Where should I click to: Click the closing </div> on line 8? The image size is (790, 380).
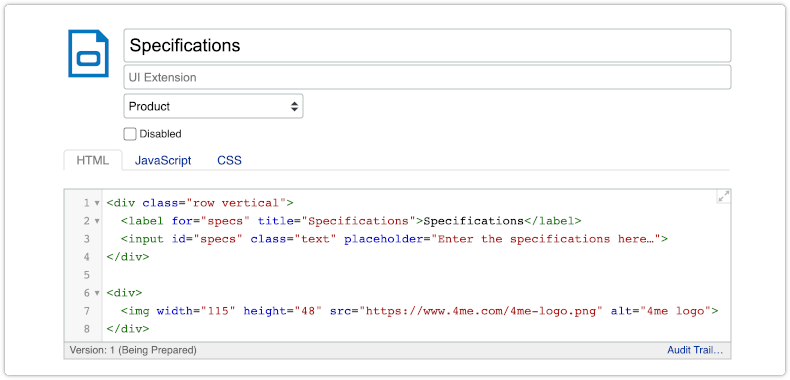(128, 329)
